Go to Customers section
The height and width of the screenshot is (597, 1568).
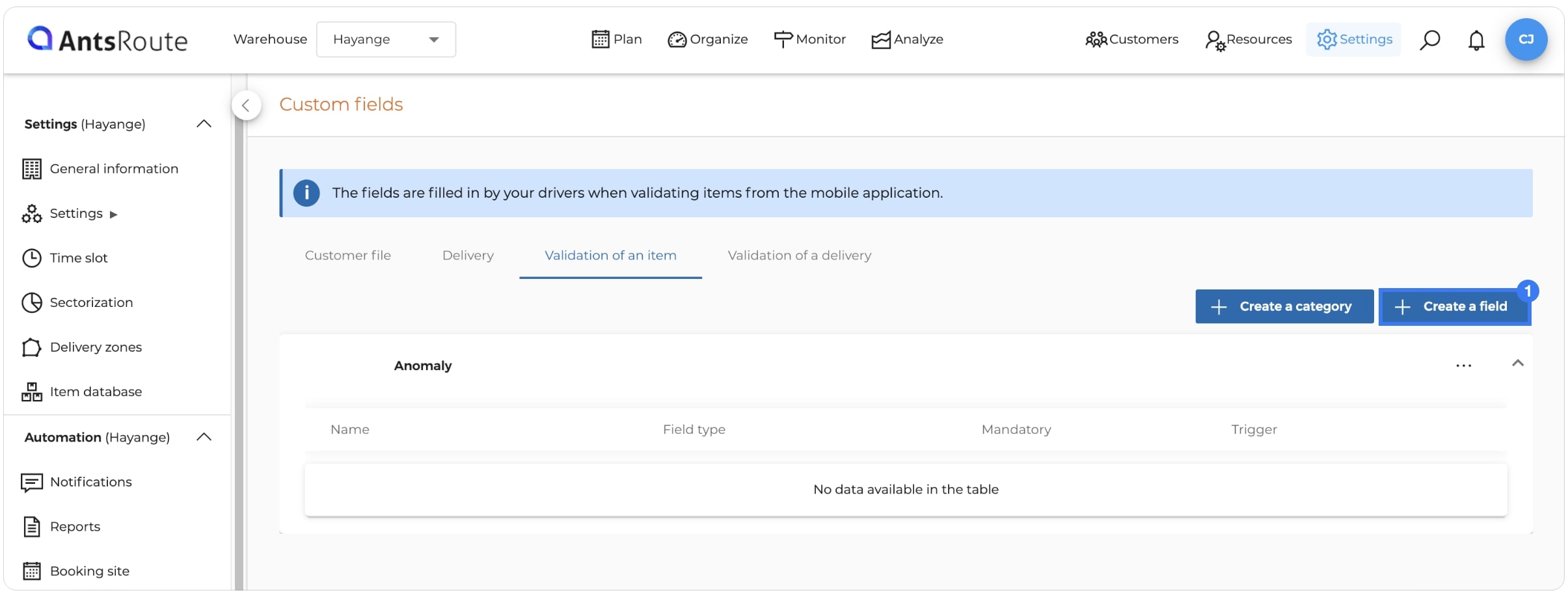point(1131,40)
